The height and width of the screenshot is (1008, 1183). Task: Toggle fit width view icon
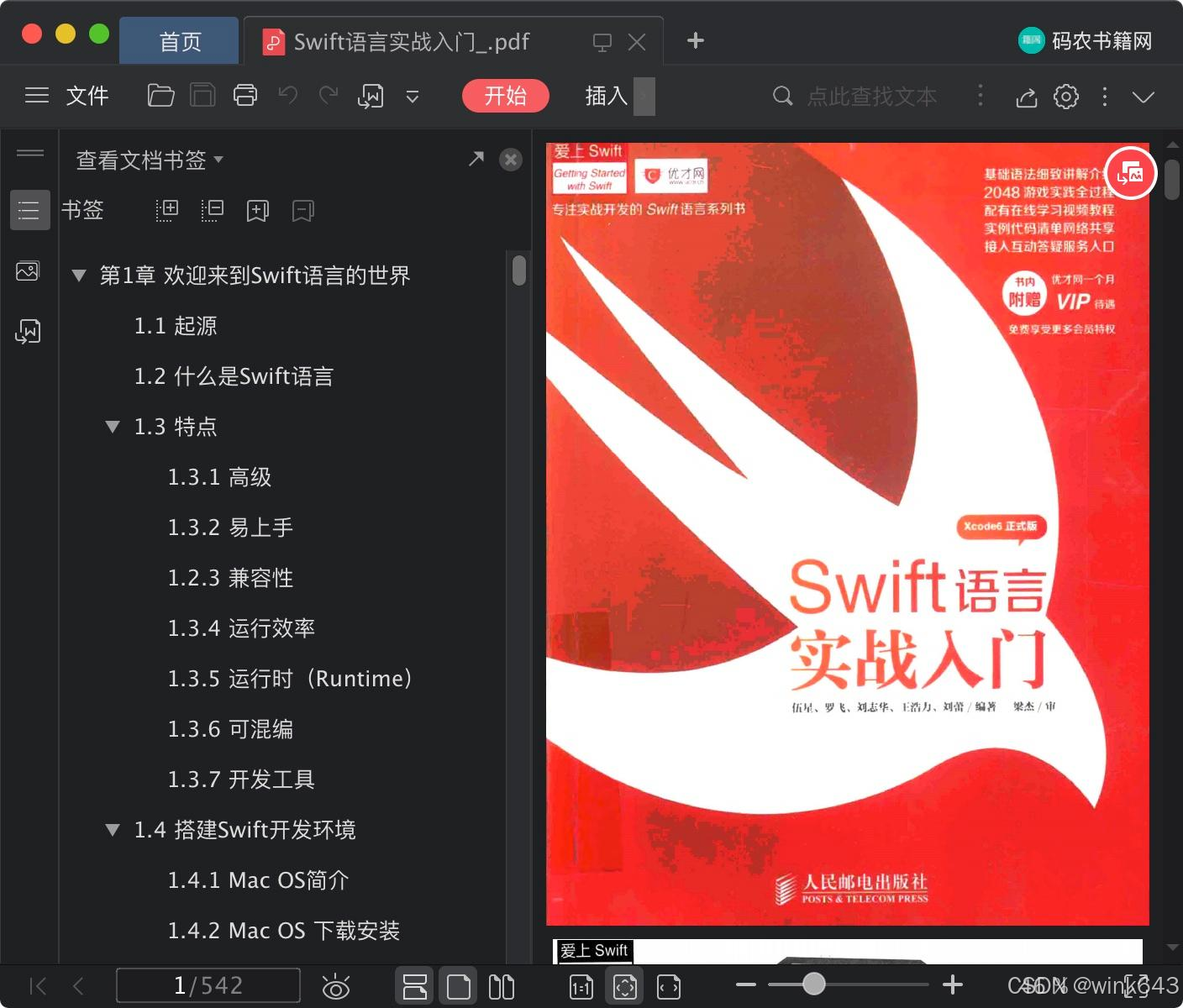pos(669,987)
